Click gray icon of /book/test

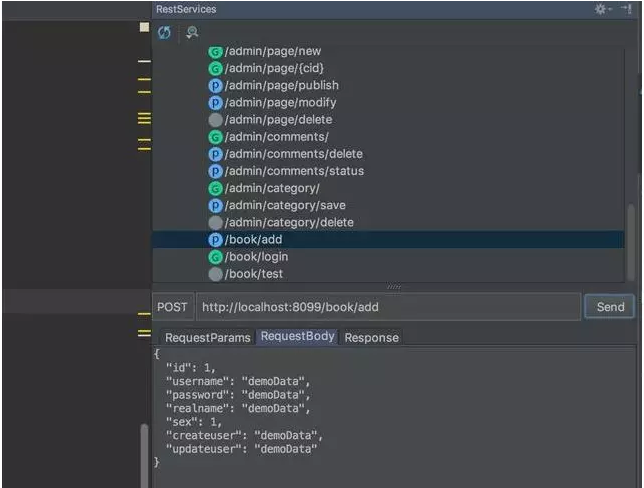click(215, 274)
